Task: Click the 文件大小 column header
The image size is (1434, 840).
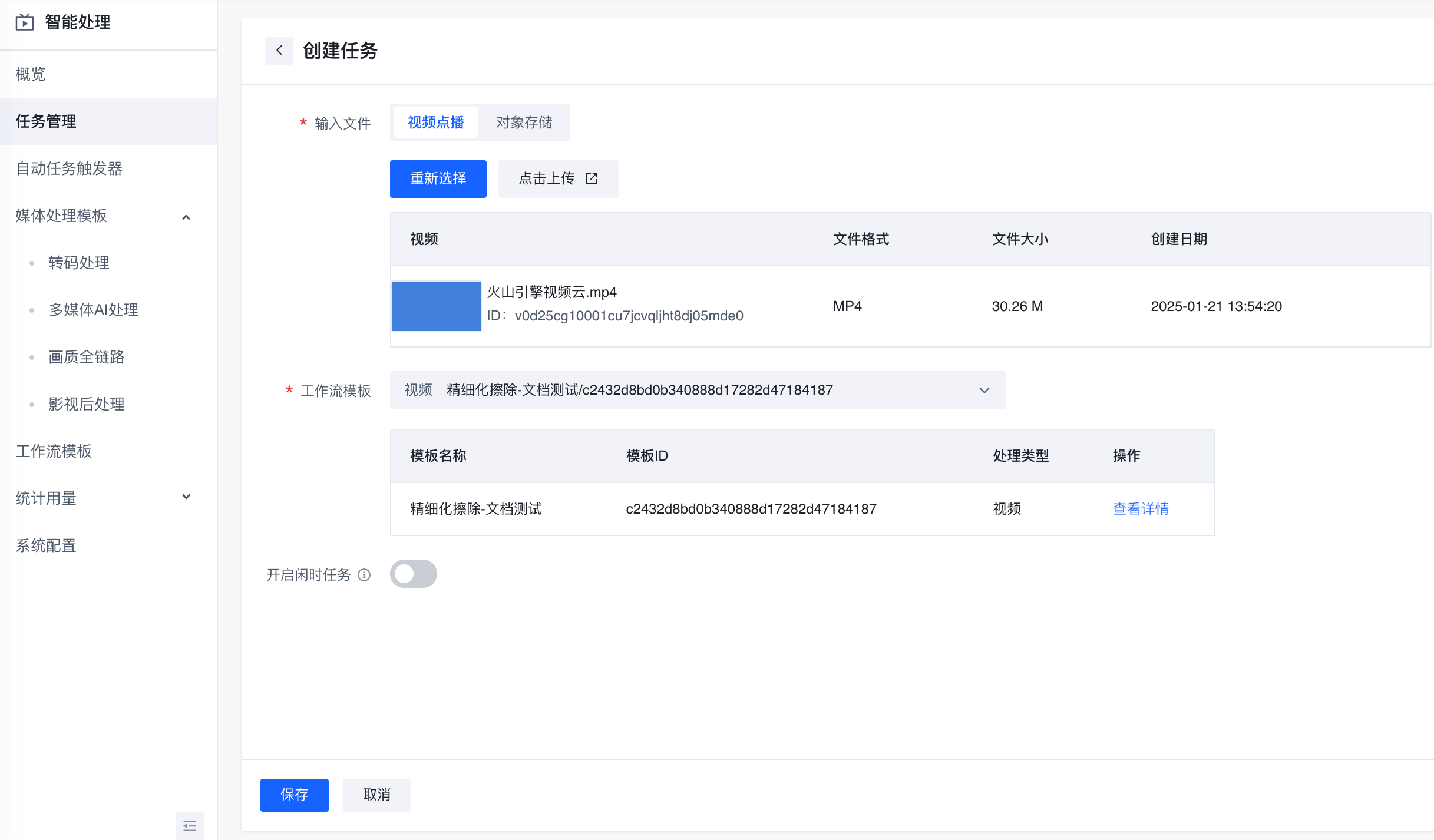Action: [x=1020, y=239]
